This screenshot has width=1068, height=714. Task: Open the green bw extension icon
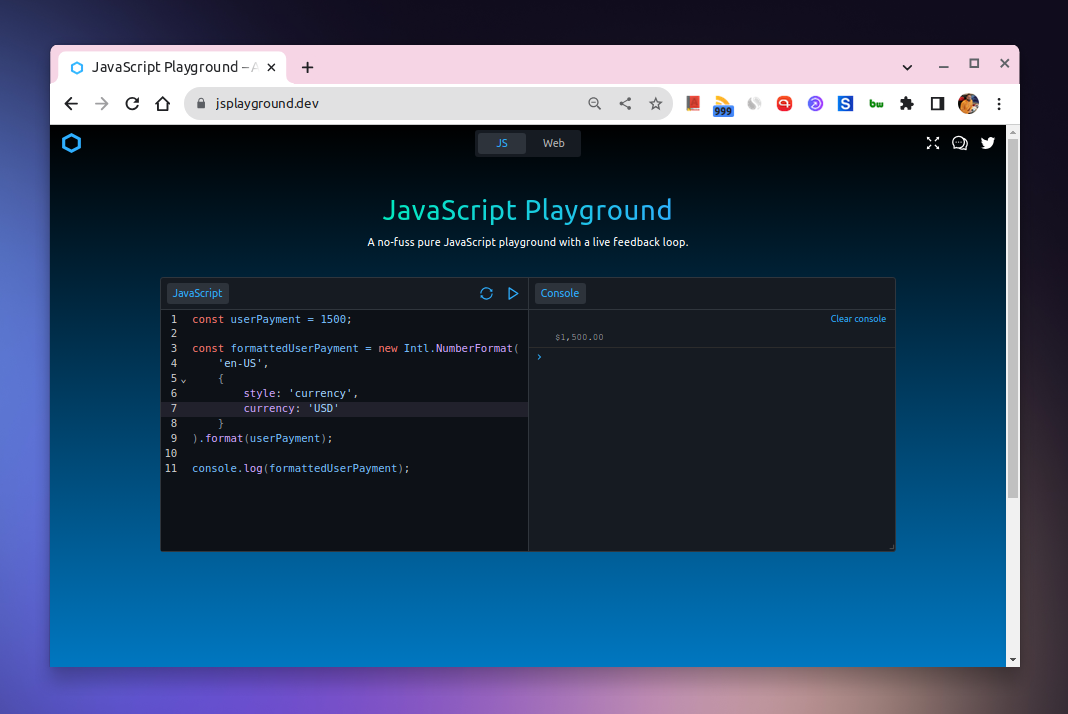click(876, 104)
